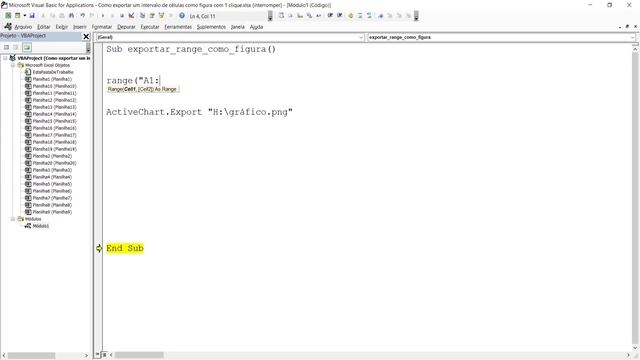Screen dimensions: 640x360
Task: Collapse the VBAProject root tree node
Action: point(5,58)
